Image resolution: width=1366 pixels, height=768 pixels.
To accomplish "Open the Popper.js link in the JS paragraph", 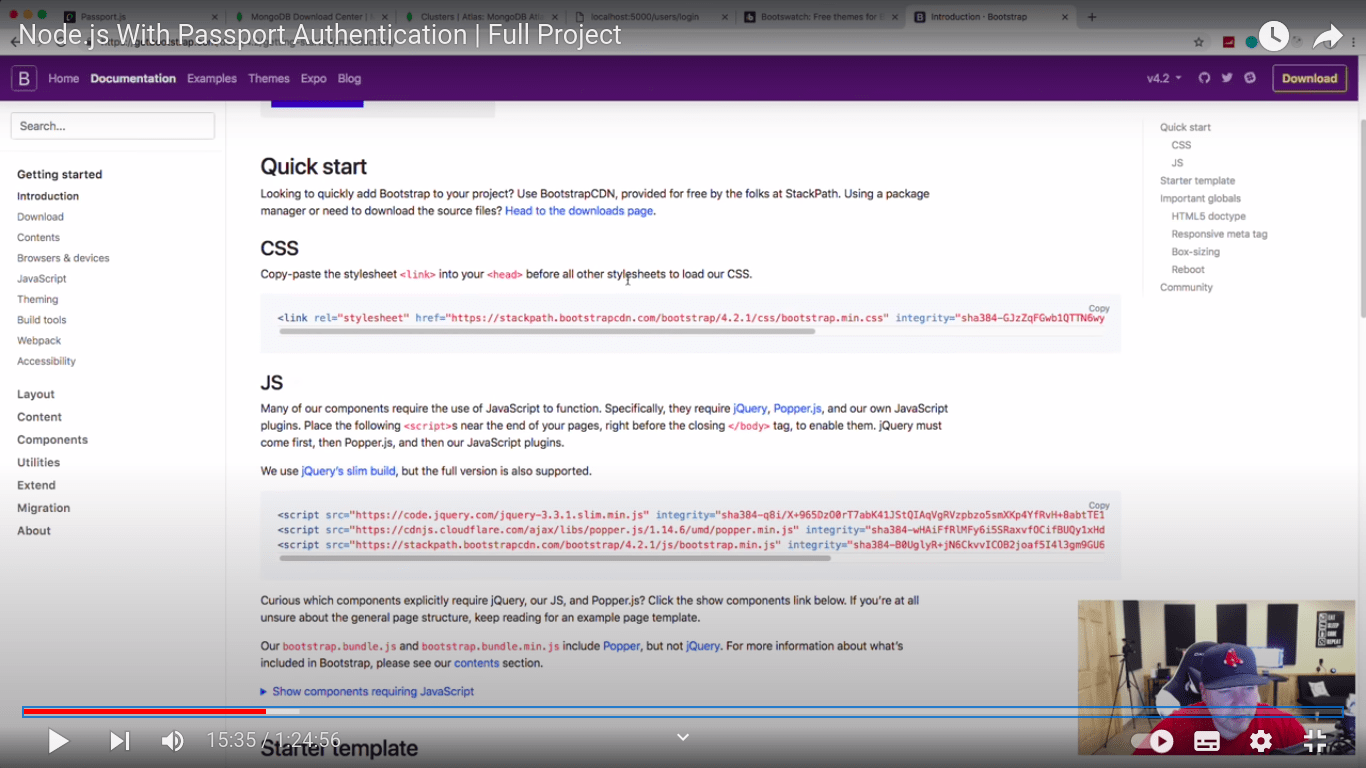I will (798, 408).
